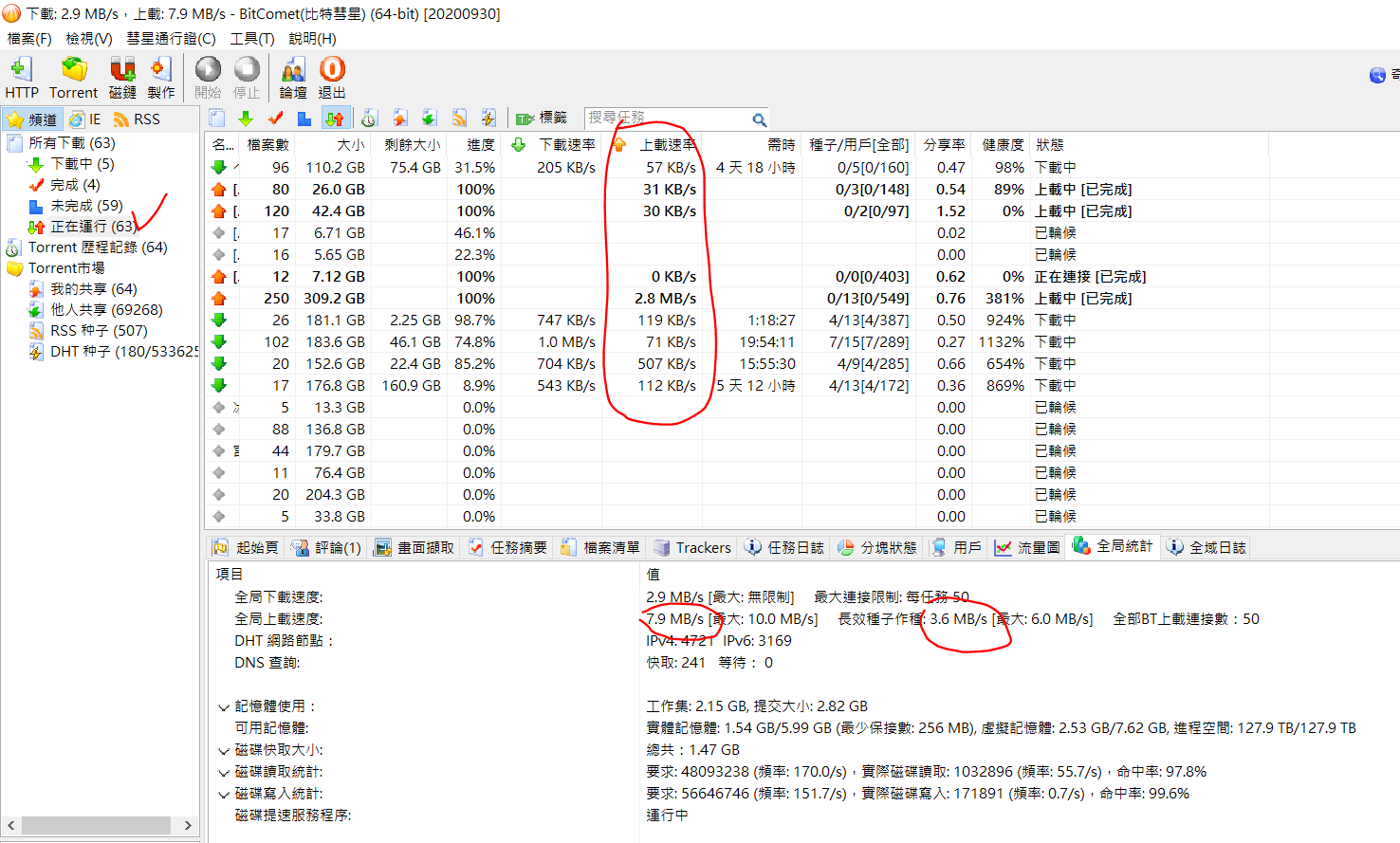Image resolution: width=1400 pixels, height=843 pixels.
Task: Open the 分塊狀態 tab
Action: coord(878,547)
